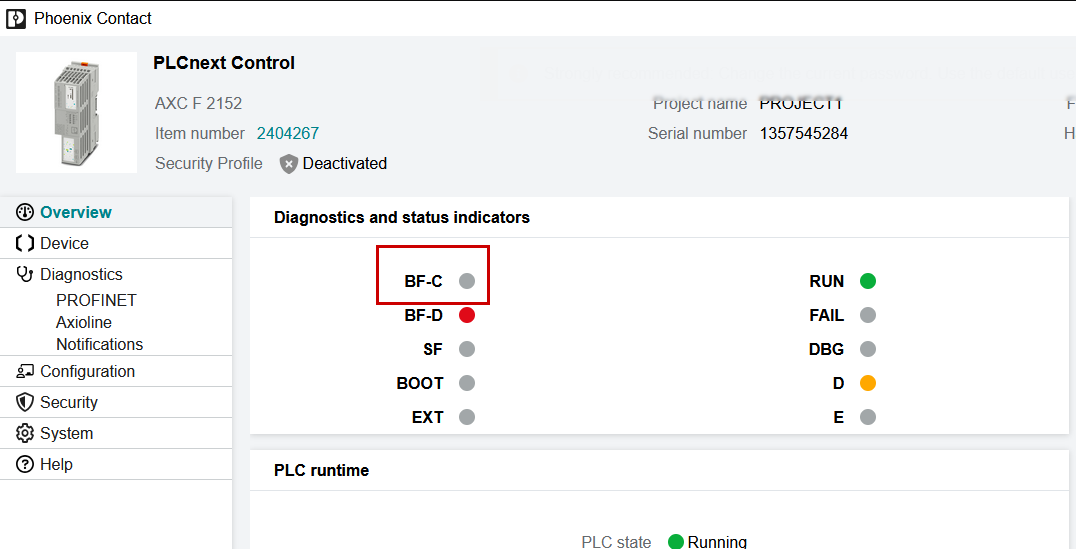Click the System gear icon
This screenshot has height=549, width=1076.
[x=25, y=433]
